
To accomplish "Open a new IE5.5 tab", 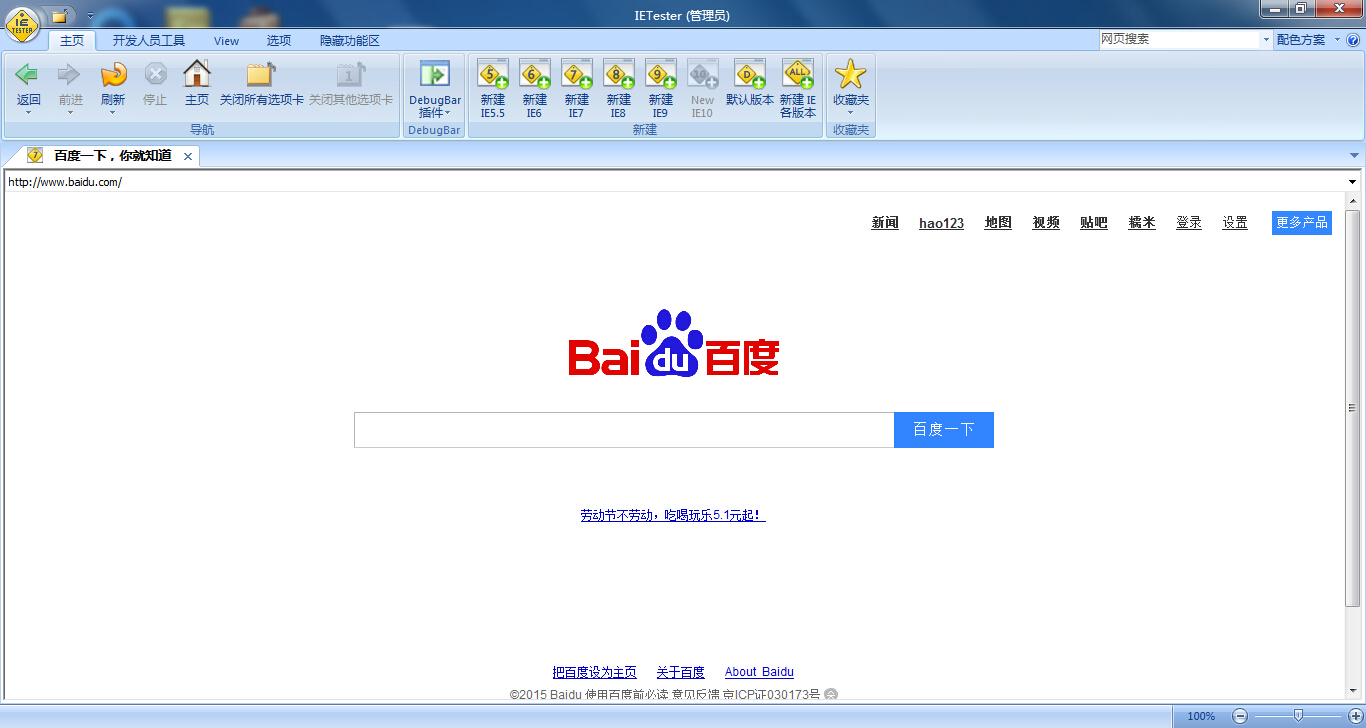I will 493,76.
